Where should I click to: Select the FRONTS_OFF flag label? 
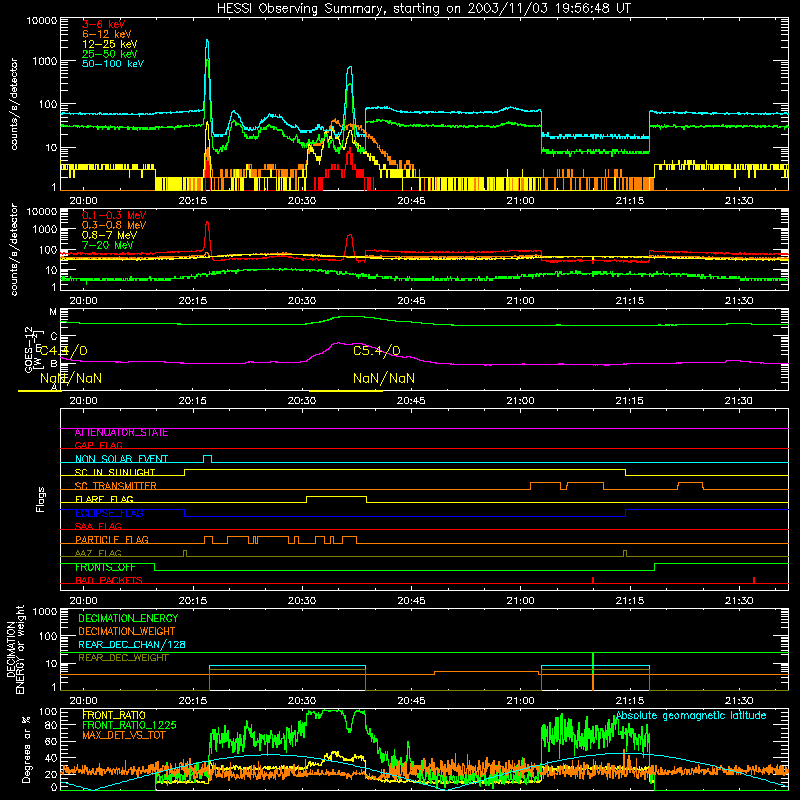[x=105, y=567]
